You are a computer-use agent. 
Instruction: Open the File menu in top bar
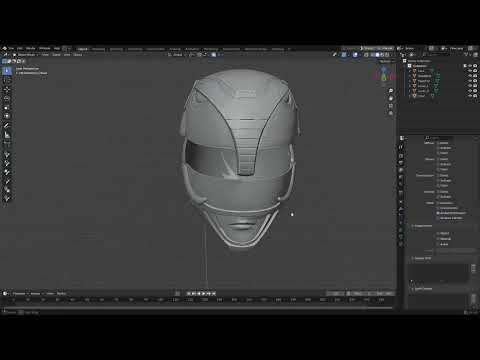pyautogui.click(x=11, y=49)
